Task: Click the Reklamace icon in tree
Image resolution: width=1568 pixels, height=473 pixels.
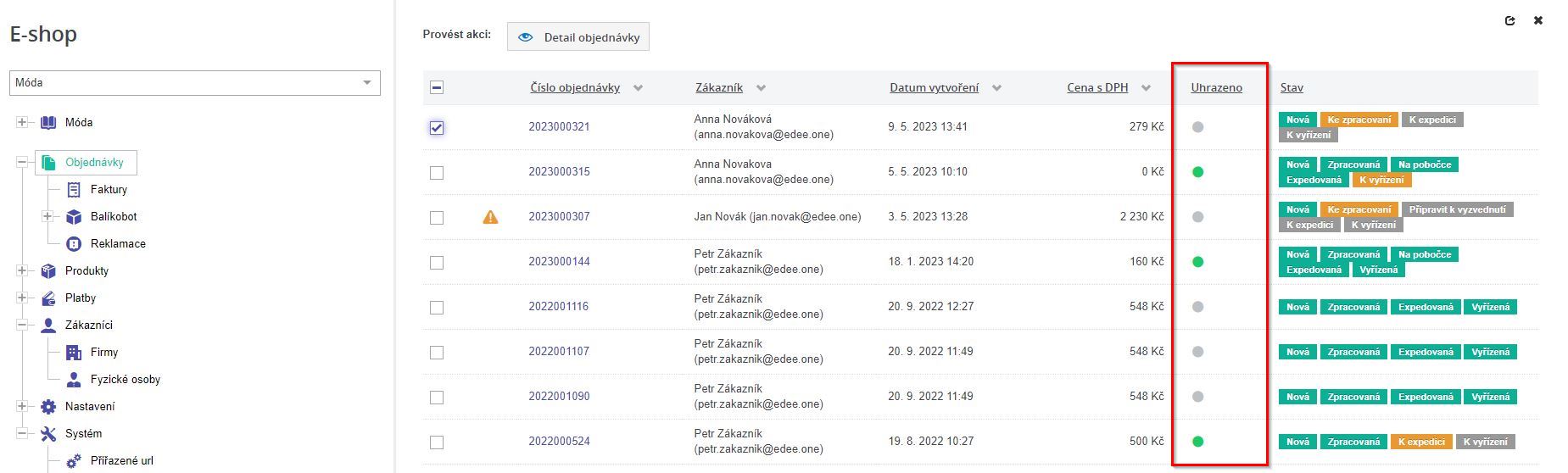Action: point(74,244)
